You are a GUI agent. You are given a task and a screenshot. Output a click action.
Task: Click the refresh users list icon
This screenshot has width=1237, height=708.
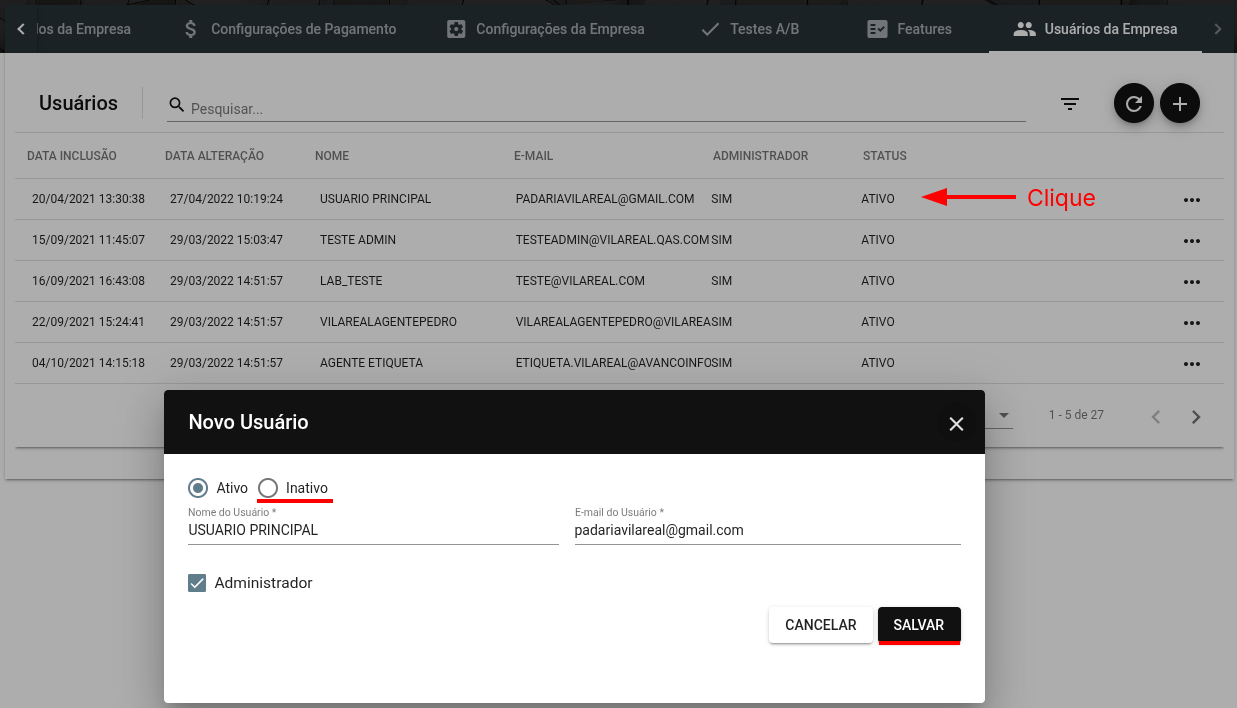click(x=1133, y=104)
